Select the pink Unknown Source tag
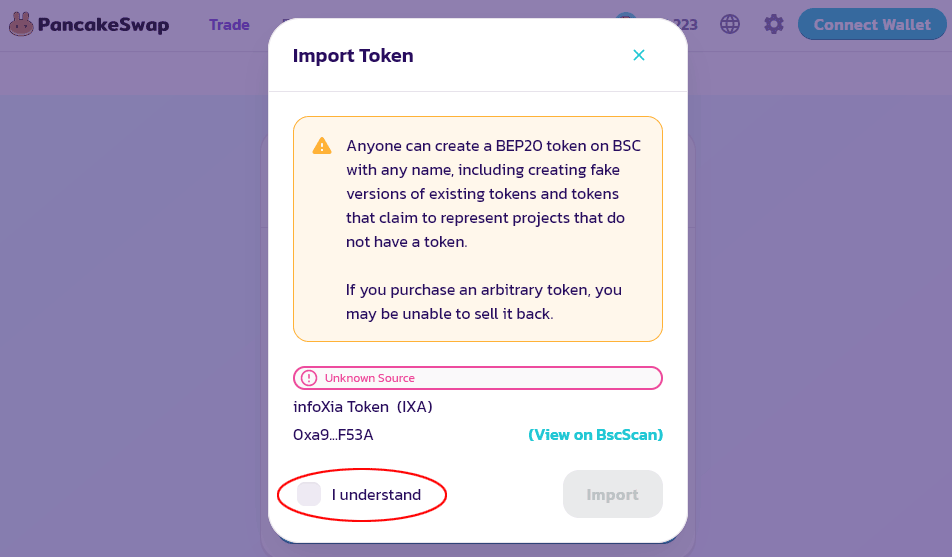This screenshot has height=557, width=952. coord(478,378)
